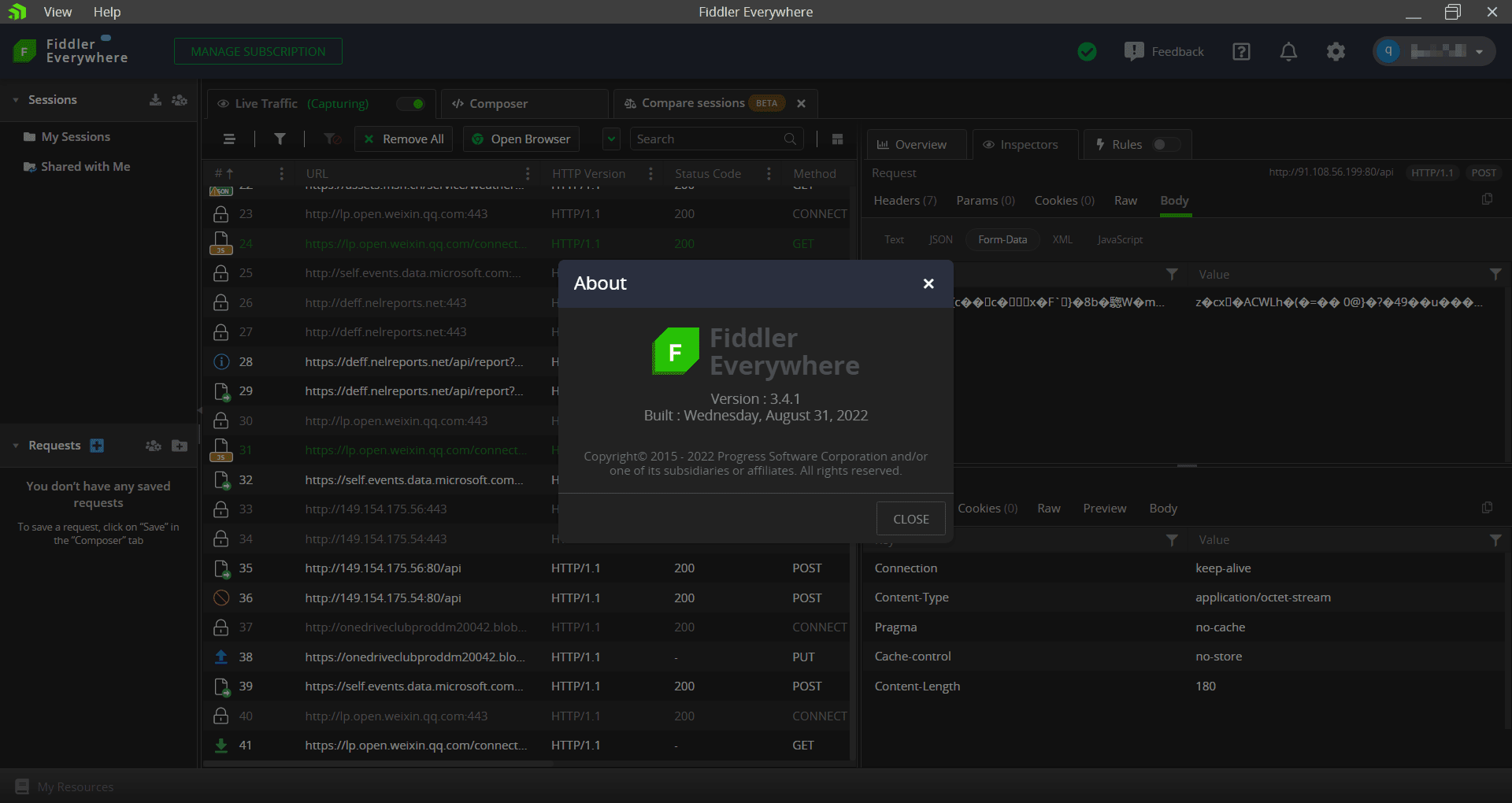Copy response content with the copy icon
The image size is (1512, 803).
1487,508
